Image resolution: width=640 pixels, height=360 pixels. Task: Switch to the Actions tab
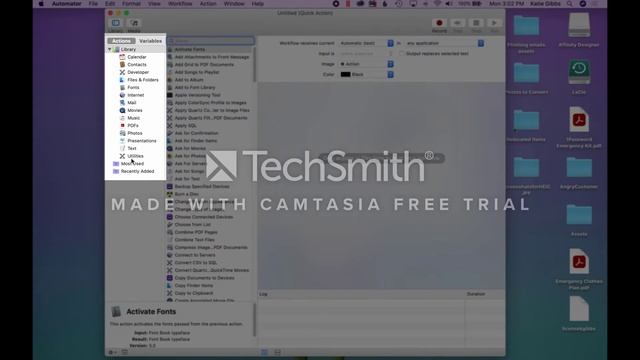tap(121, 41)
